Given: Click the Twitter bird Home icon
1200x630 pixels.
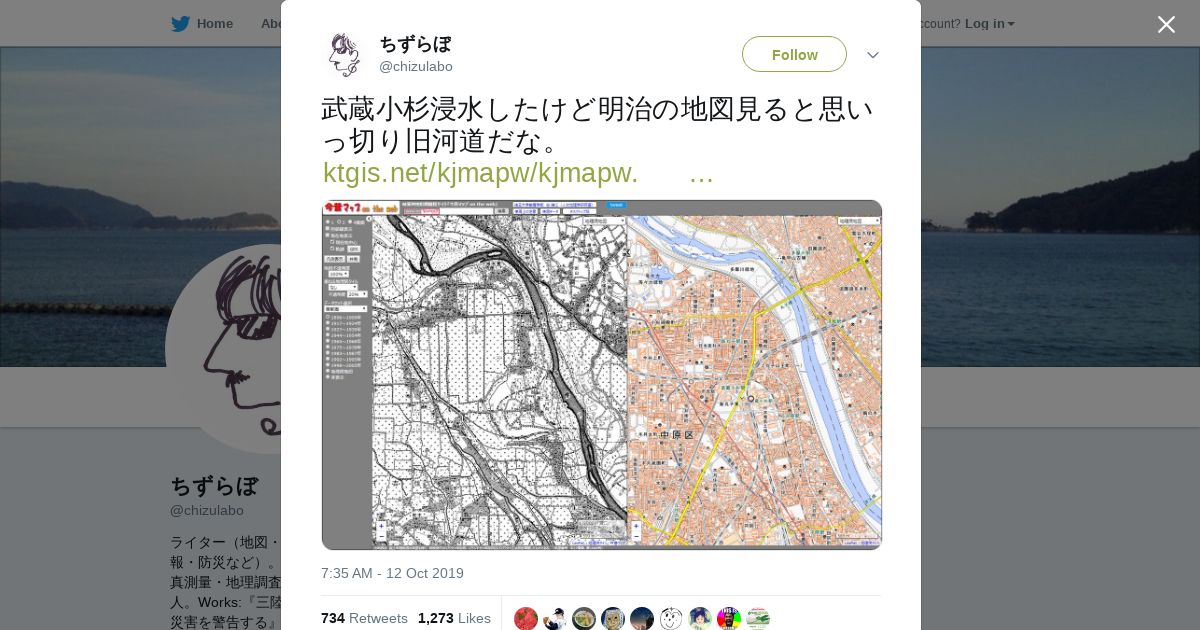Looking at the screenshot, I should click(180, 24).
